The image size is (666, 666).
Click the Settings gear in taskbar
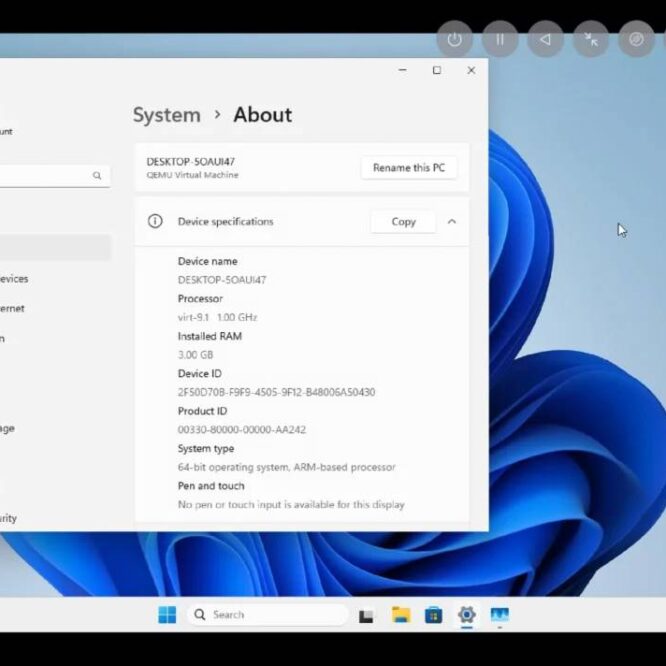(466, 615)
